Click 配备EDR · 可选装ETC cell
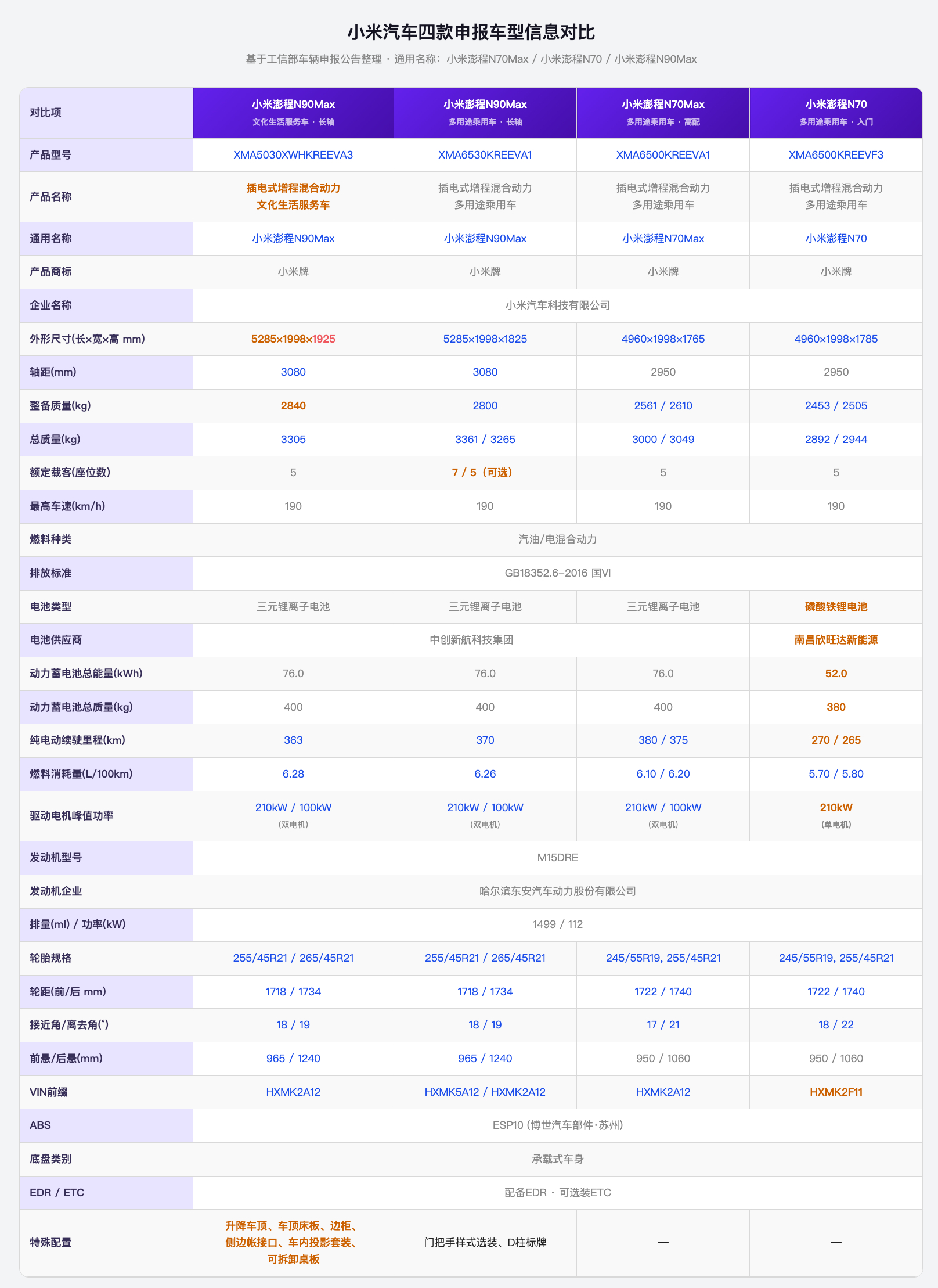Image resolution: width=938 pixels, height=1288 pixels. [x=557, y=1193]
